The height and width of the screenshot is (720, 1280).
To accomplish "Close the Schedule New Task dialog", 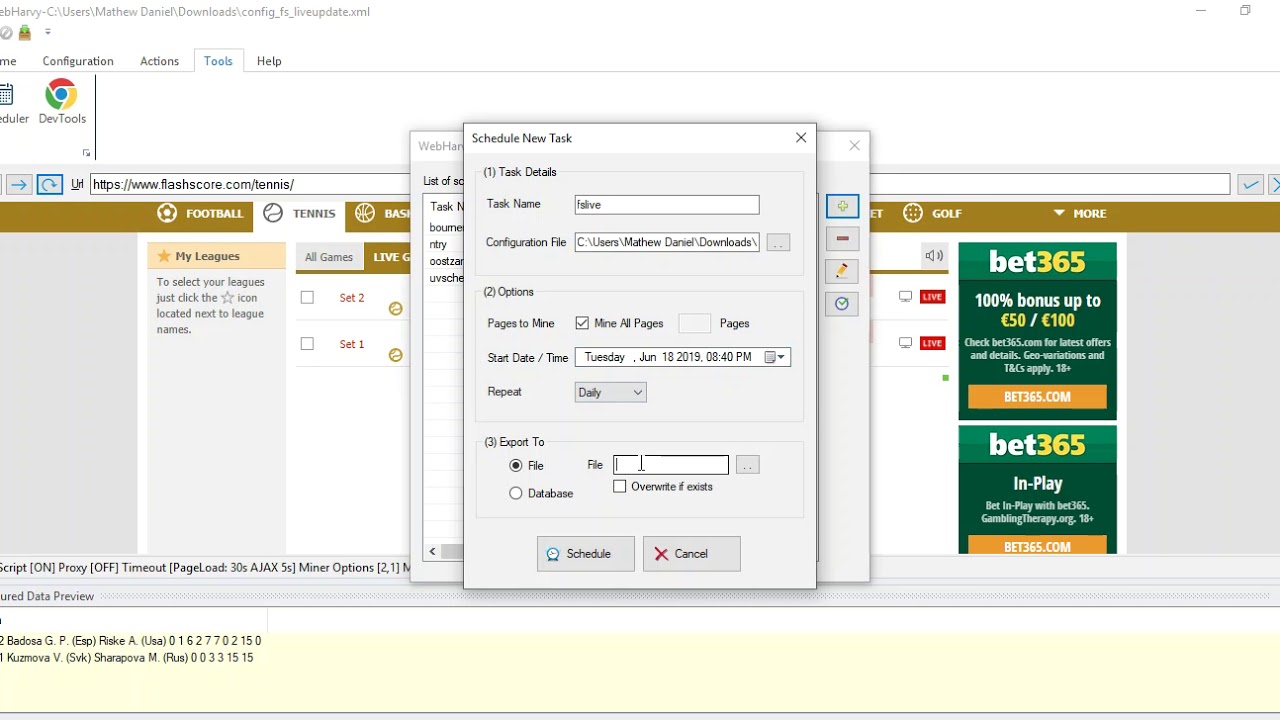I will (x=801, y=138).
